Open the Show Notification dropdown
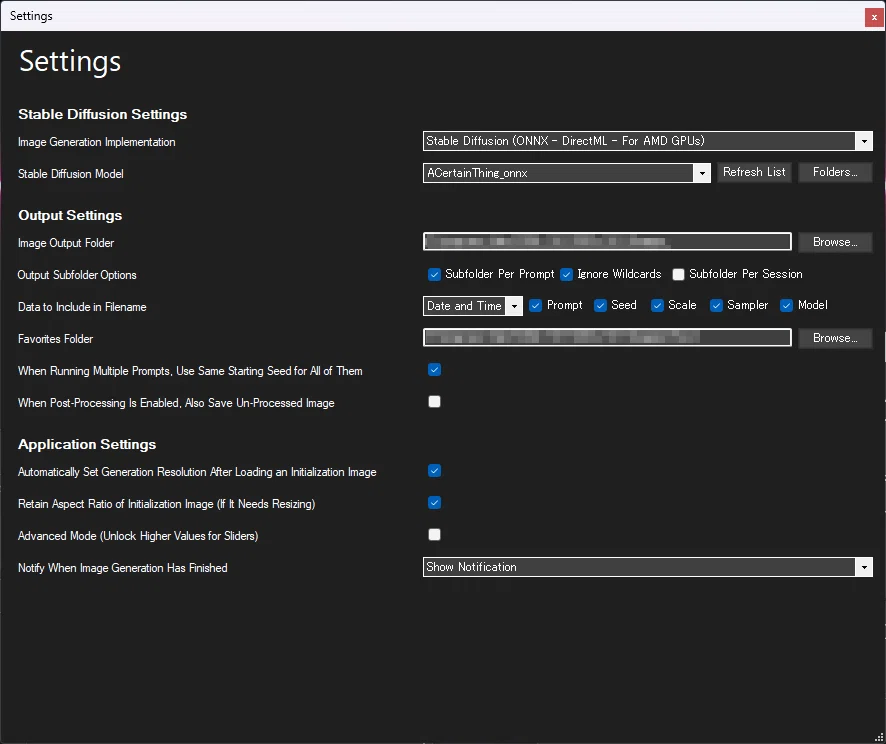This screenshot has width=886, height=744. click(648, 567)
